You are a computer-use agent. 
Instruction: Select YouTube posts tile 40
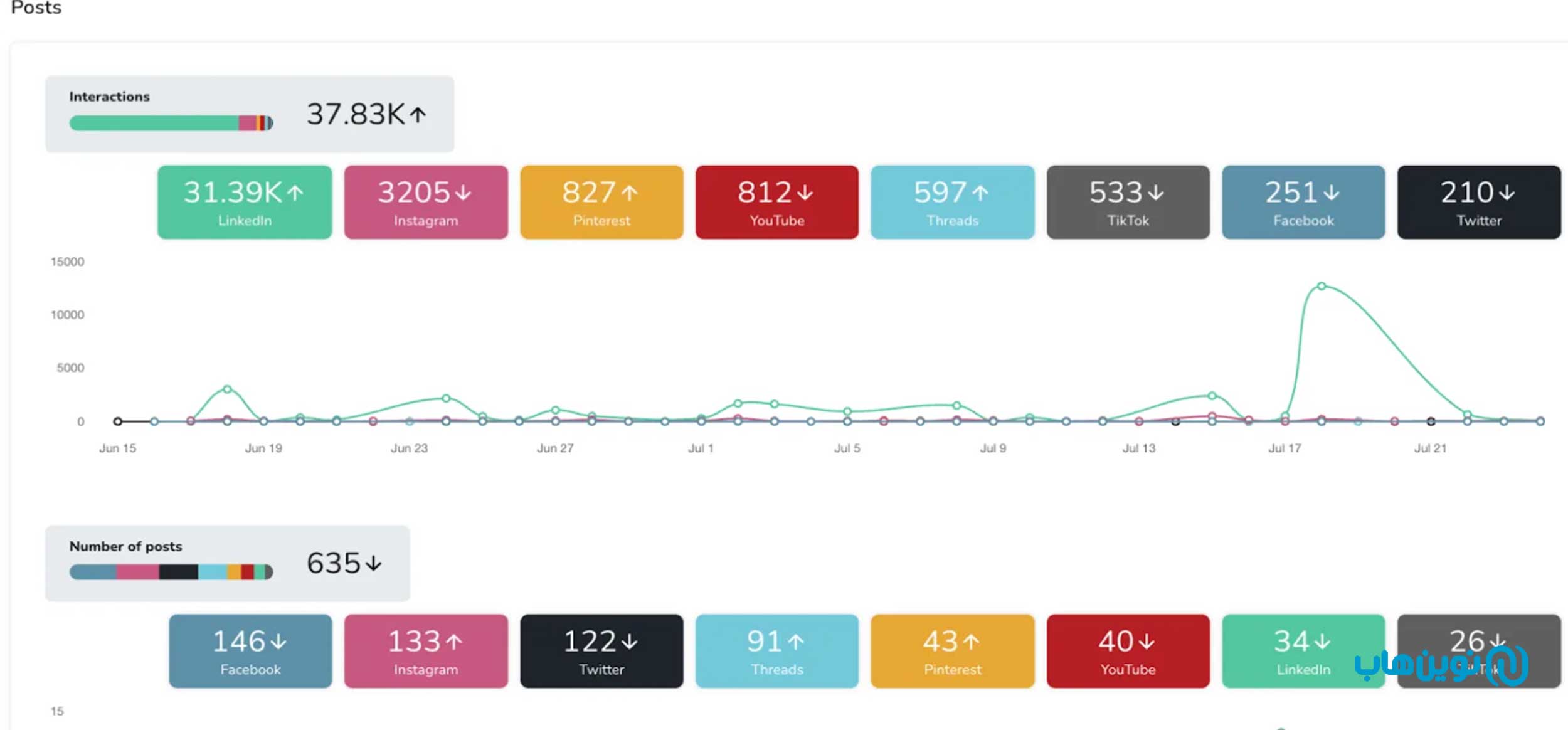click(1128, 651)
